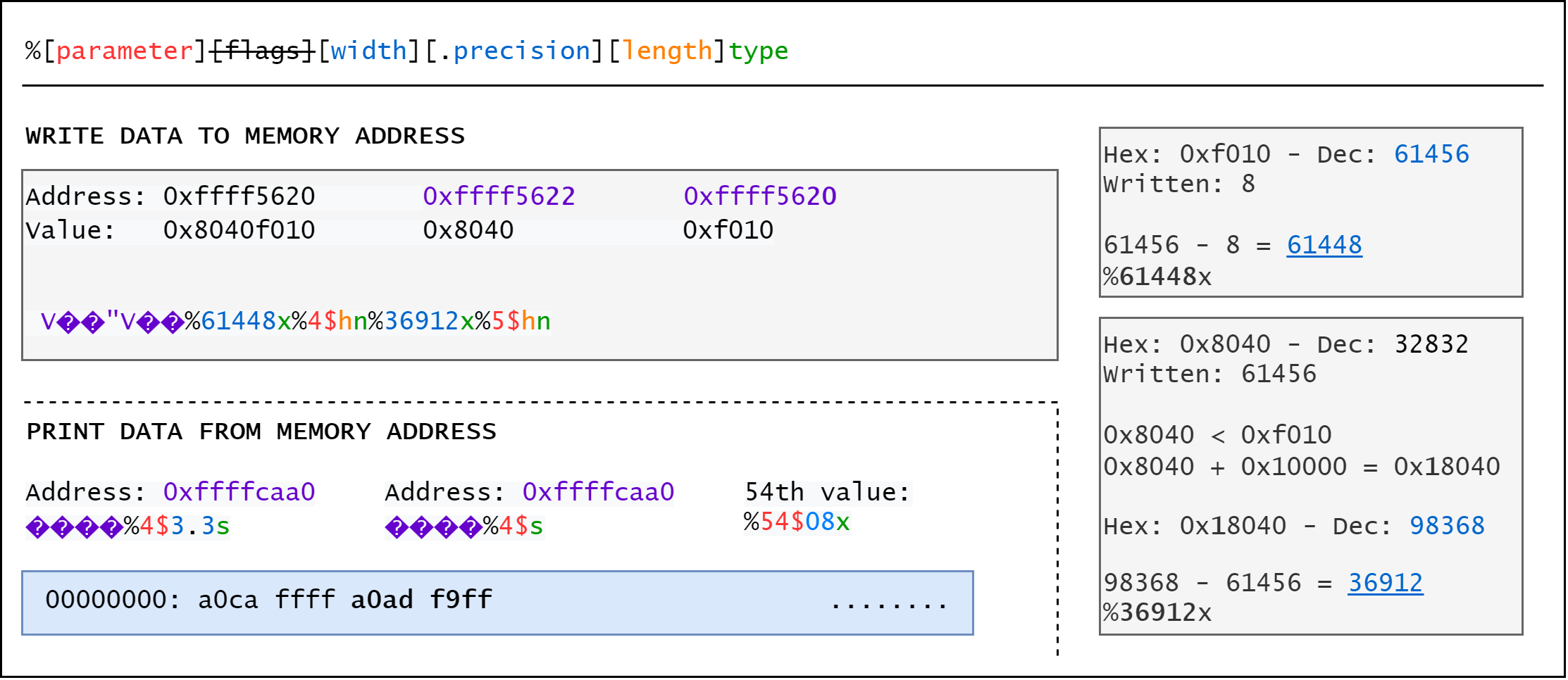Image resolution: width=1568 pixels, height=680 pixels.
Task: Select the red 'parameter' word in format spec
Action: point(124,51)
